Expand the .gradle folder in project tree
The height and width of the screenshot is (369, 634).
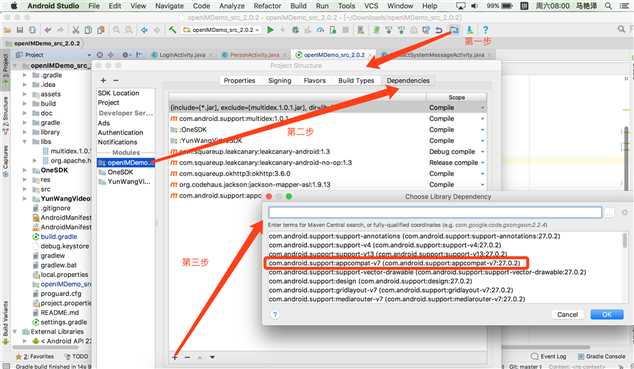tap(25, 75)
